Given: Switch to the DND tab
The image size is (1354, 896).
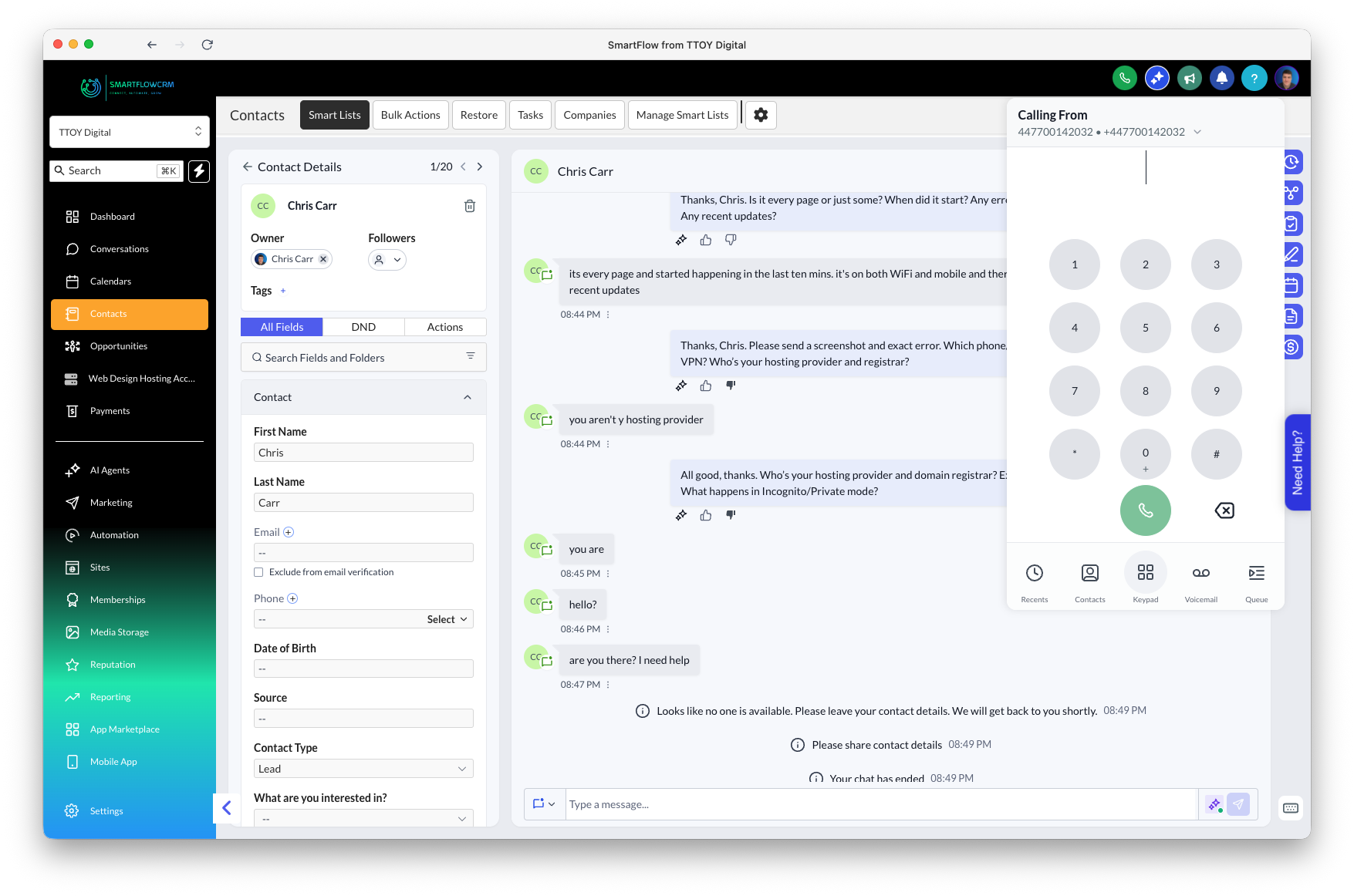Looking at the screenshot, I should click(x=363, y=326).
